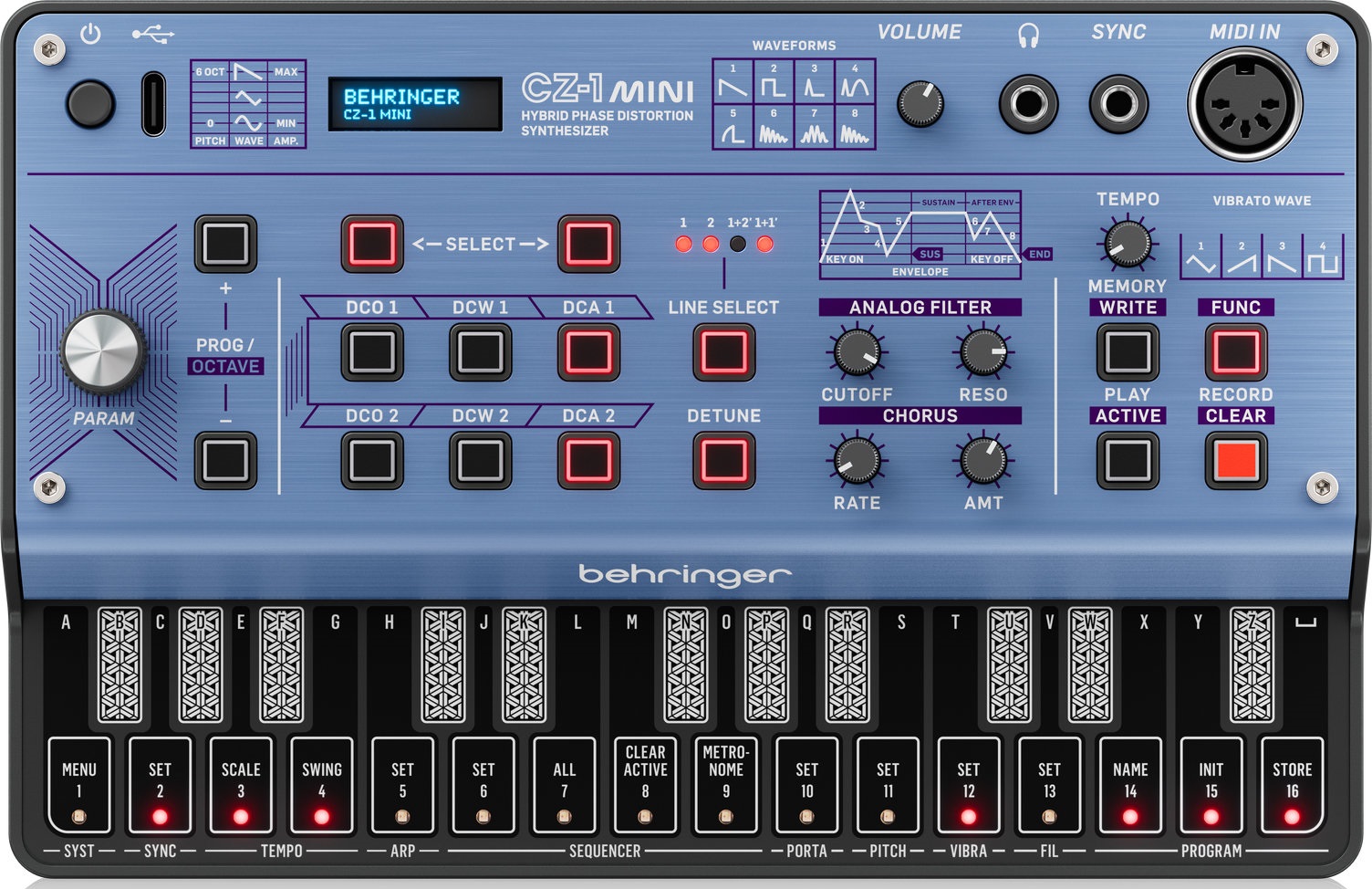Toggle the DCA 1 button
Screen dimensions: 1372x889
pyautogui.click(x=588, y=352)
